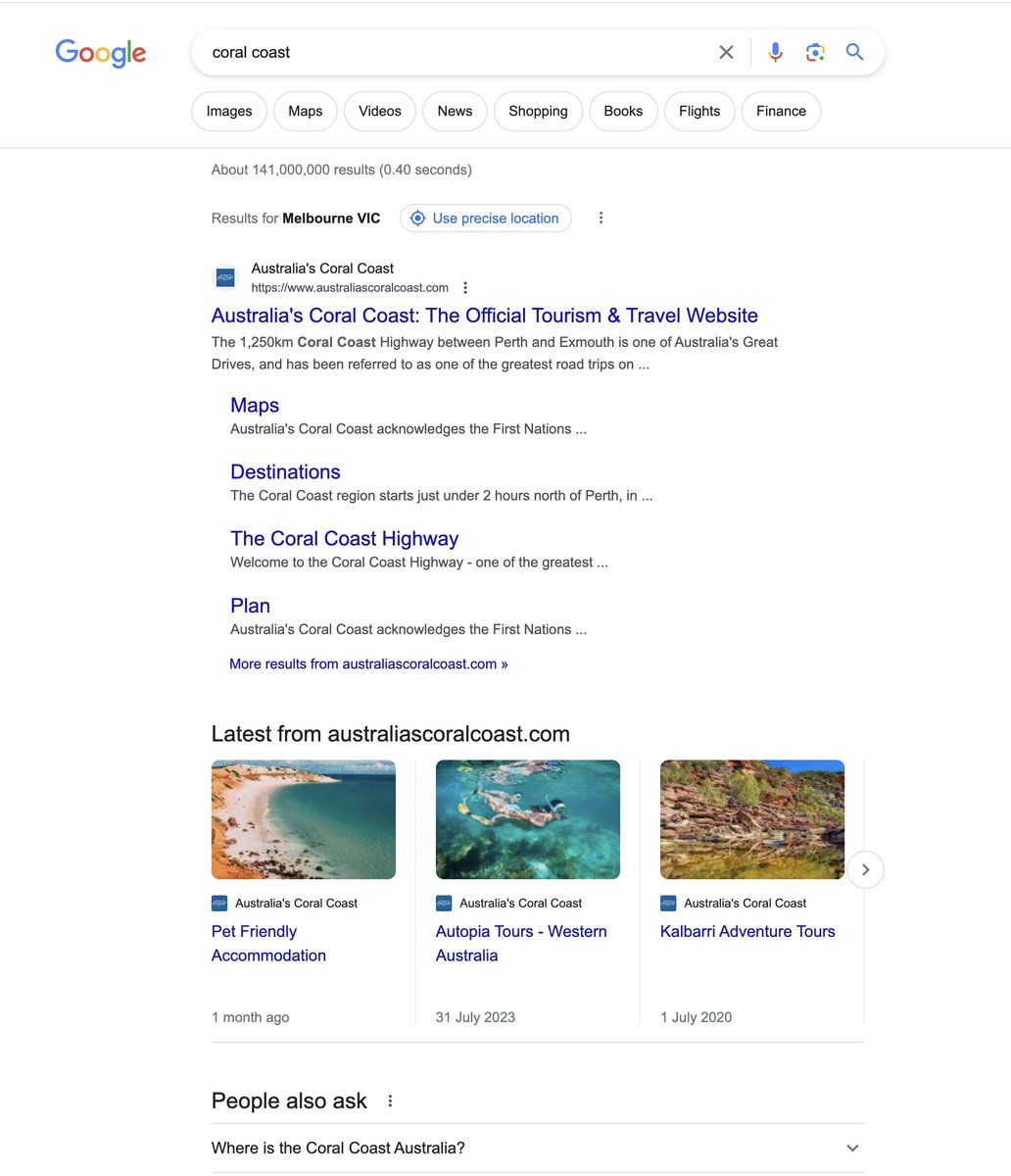Click Australia's Coral Coast site favicon

click(225, 277)
